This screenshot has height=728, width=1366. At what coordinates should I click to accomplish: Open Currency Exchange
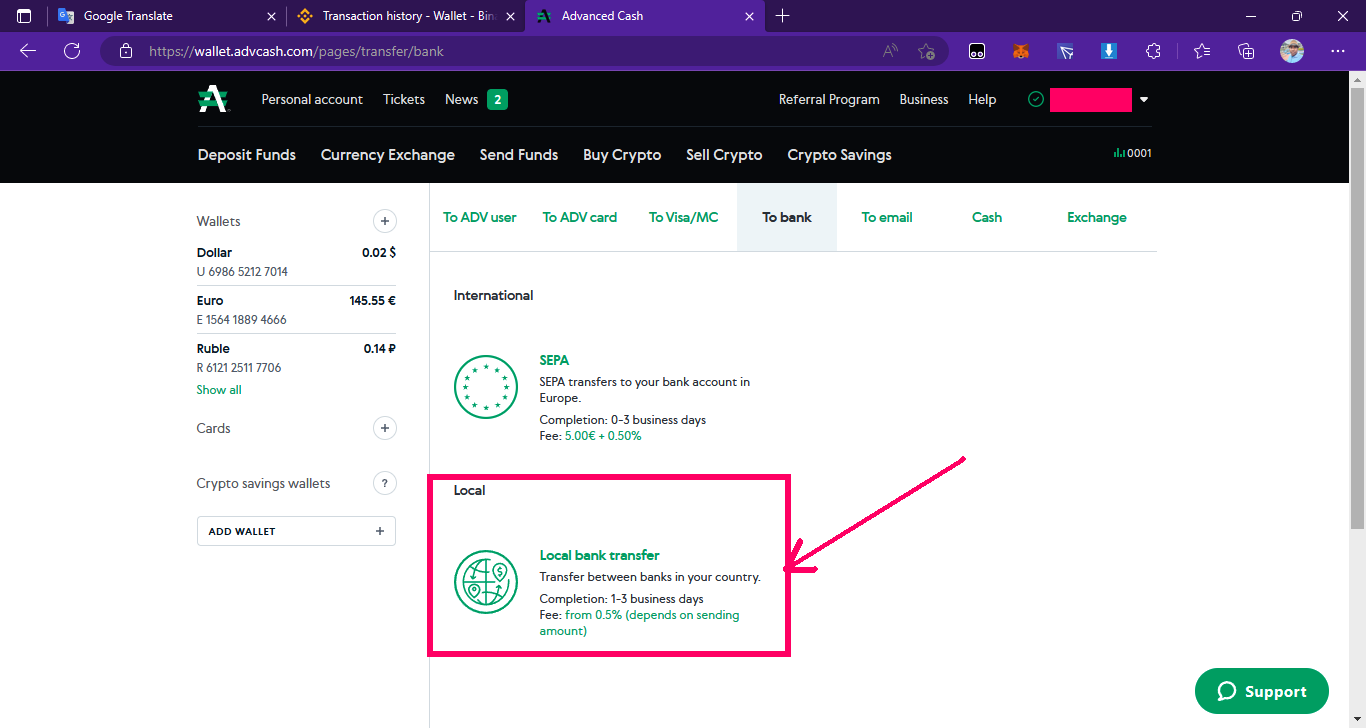click(x=388, y=155)
